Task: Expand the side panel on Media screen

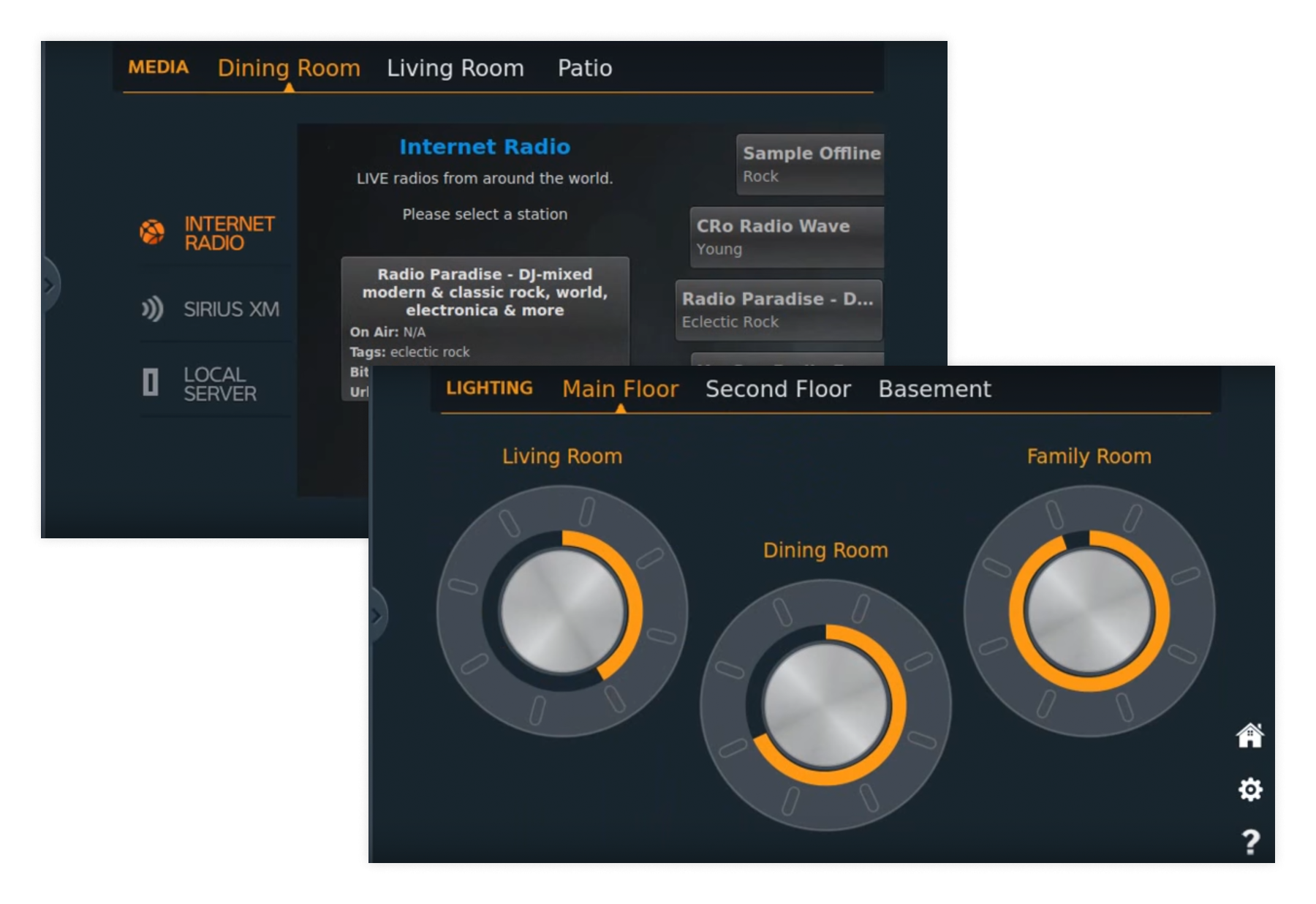Action: 49,285
